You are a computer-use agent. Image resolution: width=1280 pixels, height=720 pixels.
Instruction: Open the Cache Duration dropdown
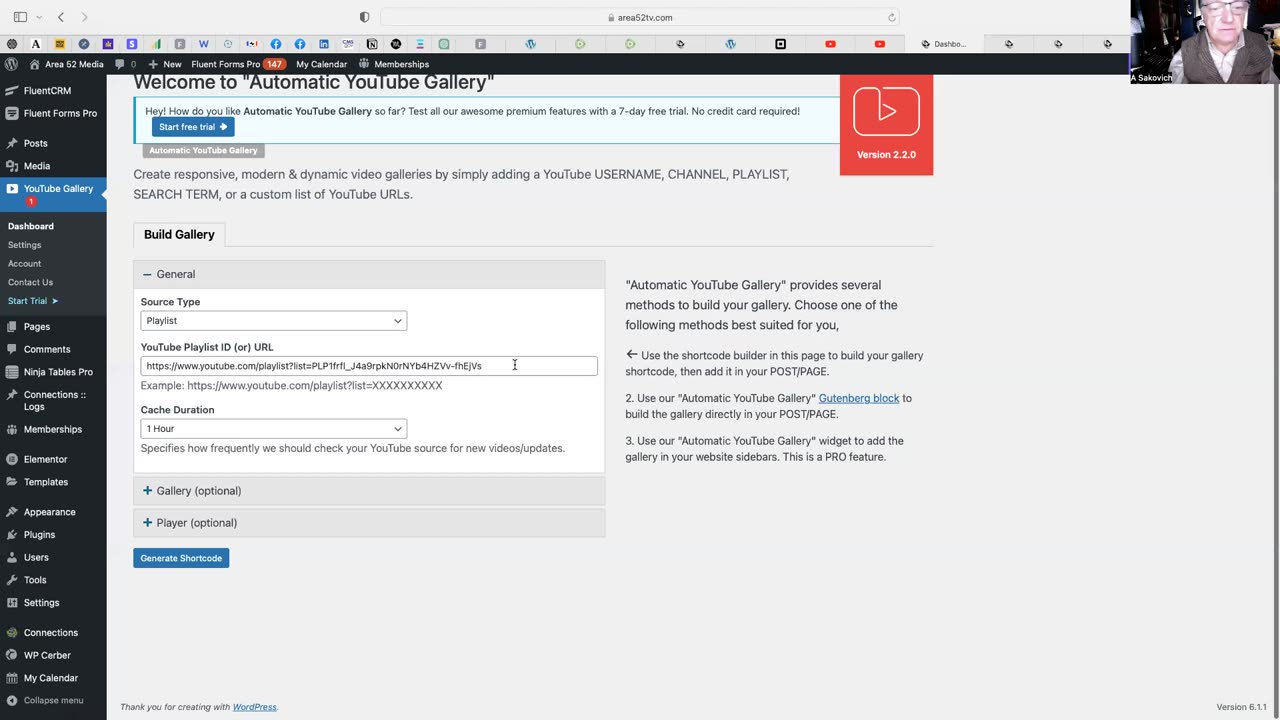point(273,429)
